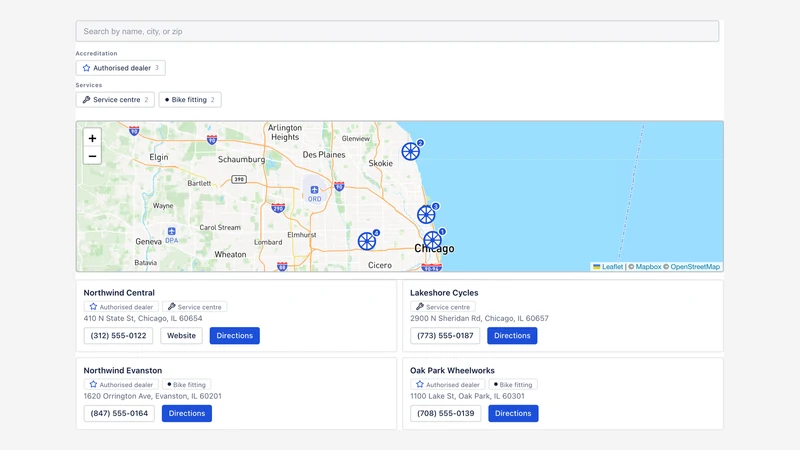Select map wheel marker numbered 2

click(x=411, y=151)
